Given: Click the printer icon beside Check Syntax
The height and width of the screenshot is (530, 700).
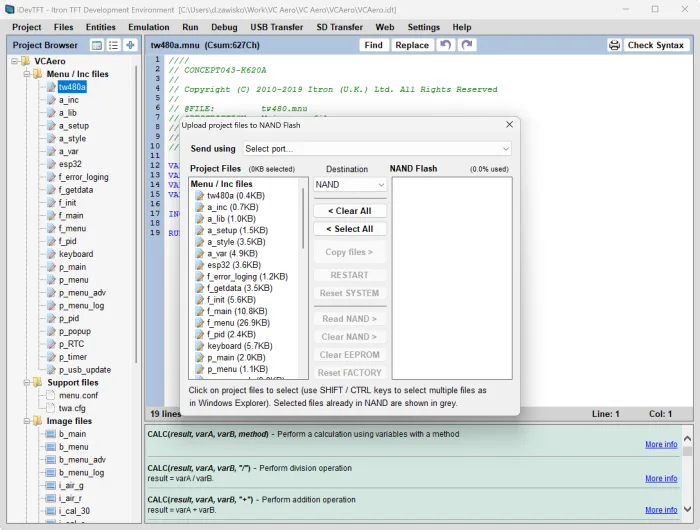Looking at the screenshot, I should [x=614, y=45].
